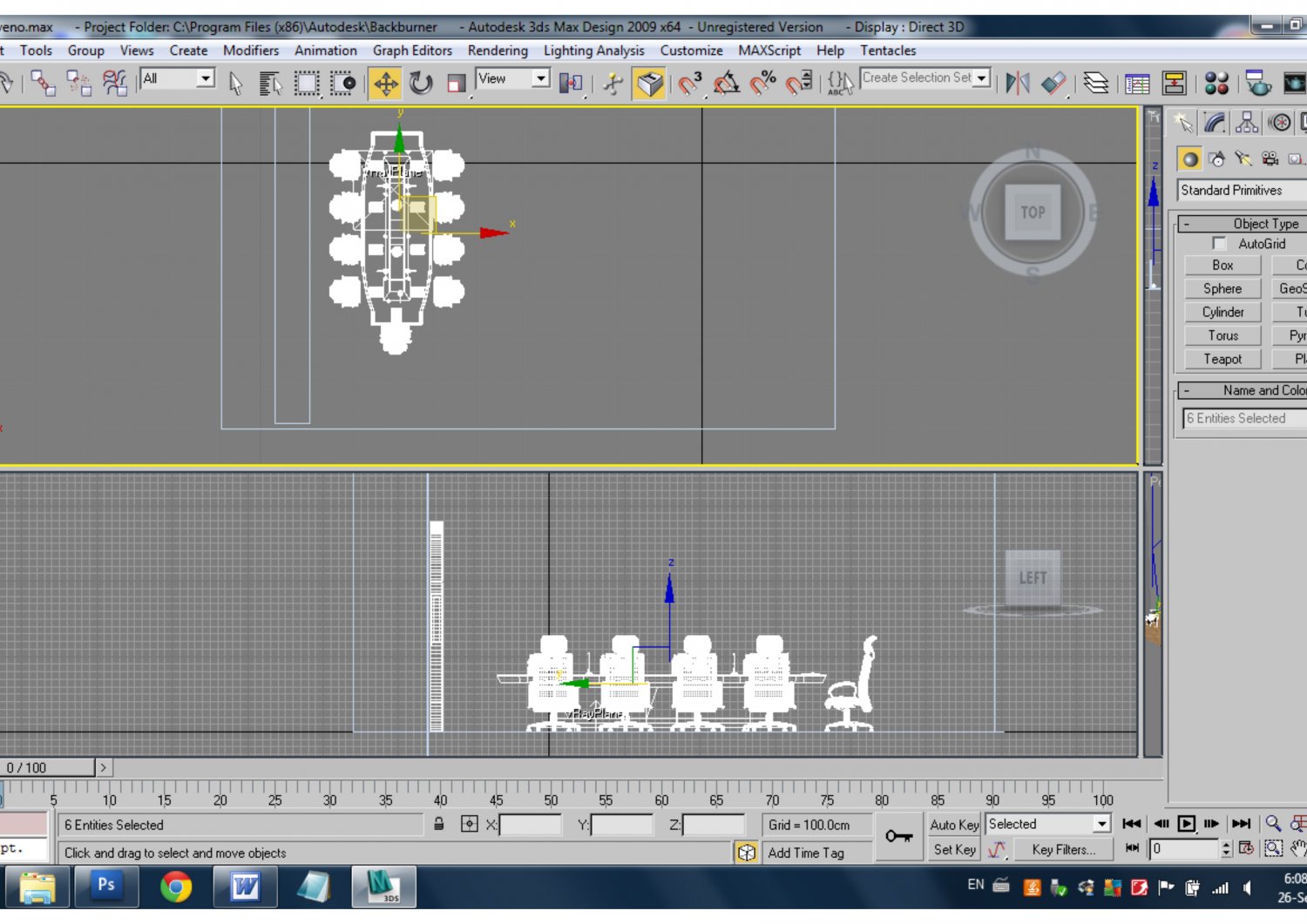
Task: Open the Standard Primitives dropdown
Action: coord(1238,190)
